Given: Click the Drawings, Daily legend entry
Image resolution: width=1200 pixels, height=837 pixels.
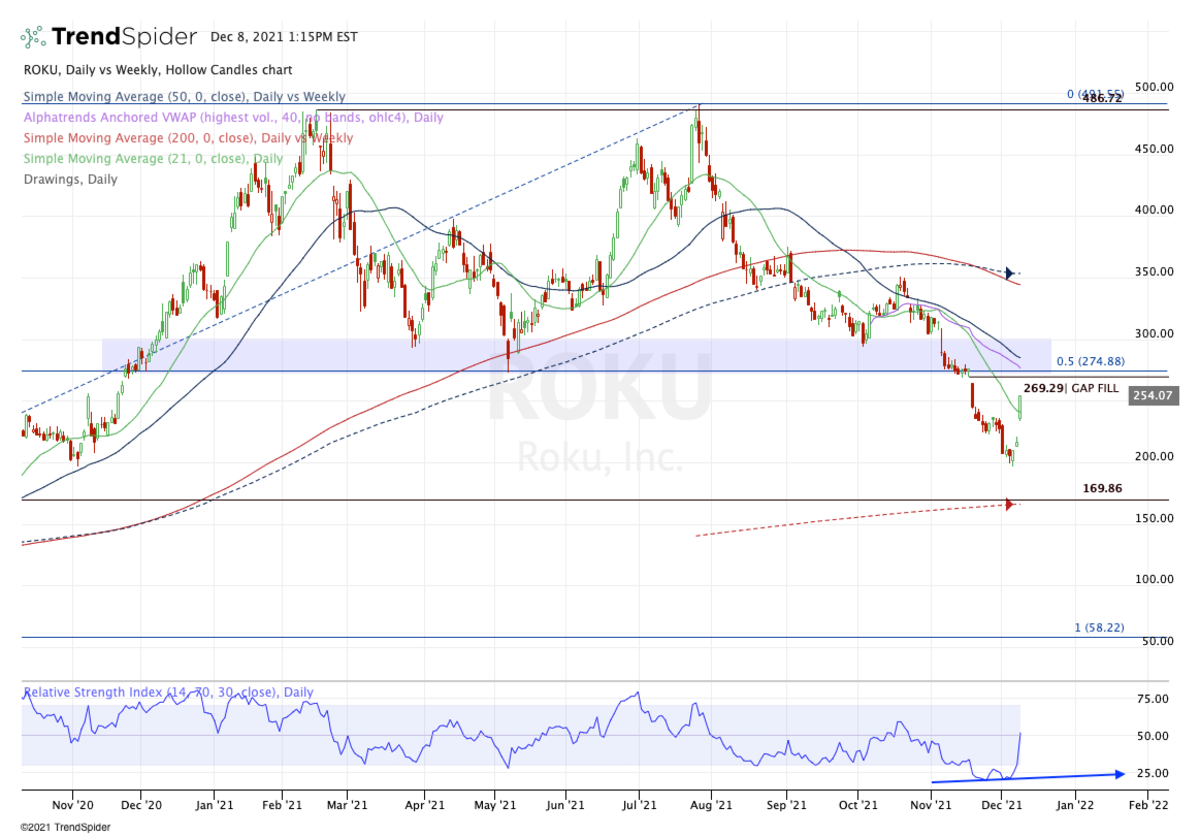Looking at the screenshot, I should 69,180.
